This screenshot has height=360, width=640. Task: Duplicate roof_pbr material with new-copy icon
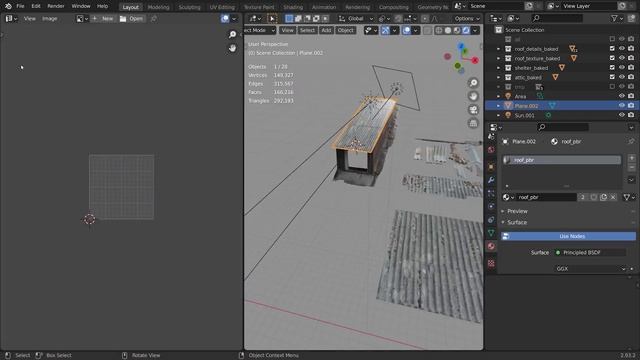click(x=603, y=197)
